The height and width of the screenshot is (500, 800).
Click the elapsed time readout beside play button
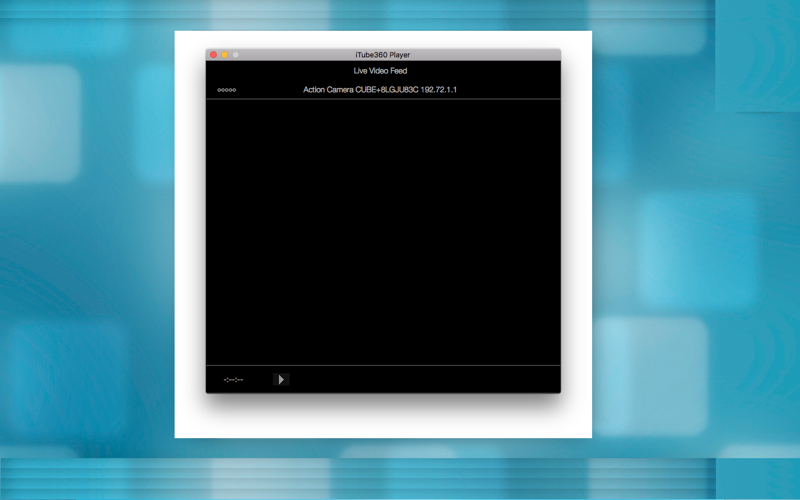coord(233,380)
